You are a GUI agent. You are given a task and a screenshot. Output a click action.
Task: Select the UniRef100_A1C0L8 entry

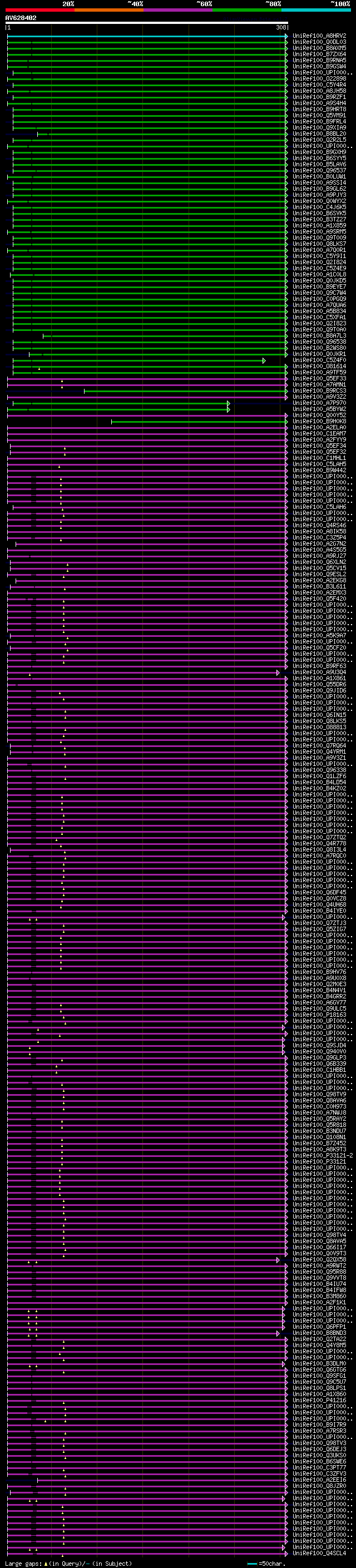(319, 275)
